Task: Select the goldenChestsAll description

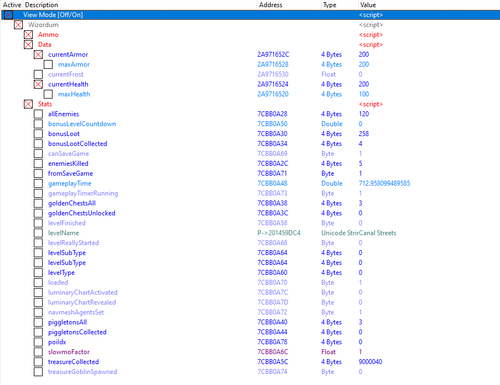Action: click(x=72, y=203)
